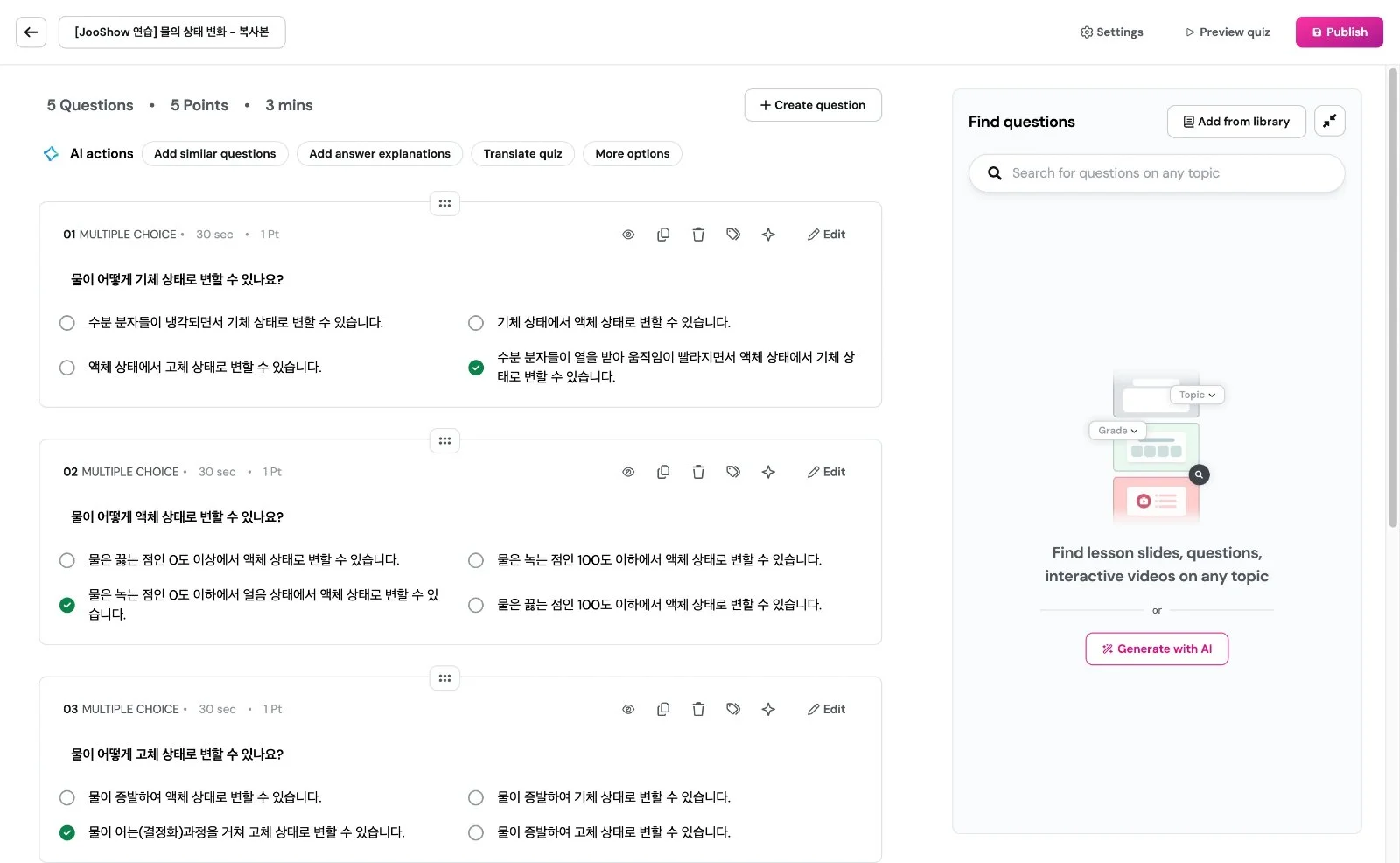1400x863 pixels.
Task: Click the drag handle above question 03
Action: 444,677
